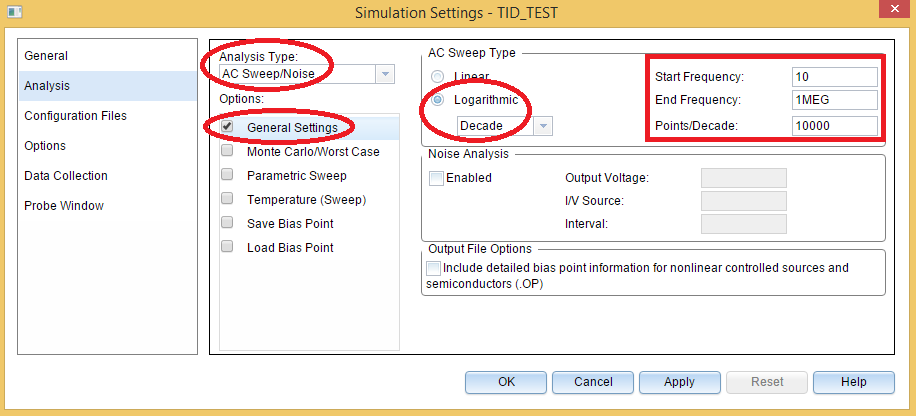Click the Temperature (Sweep) label
Viewport: 916px width, 416px height.
306,200
